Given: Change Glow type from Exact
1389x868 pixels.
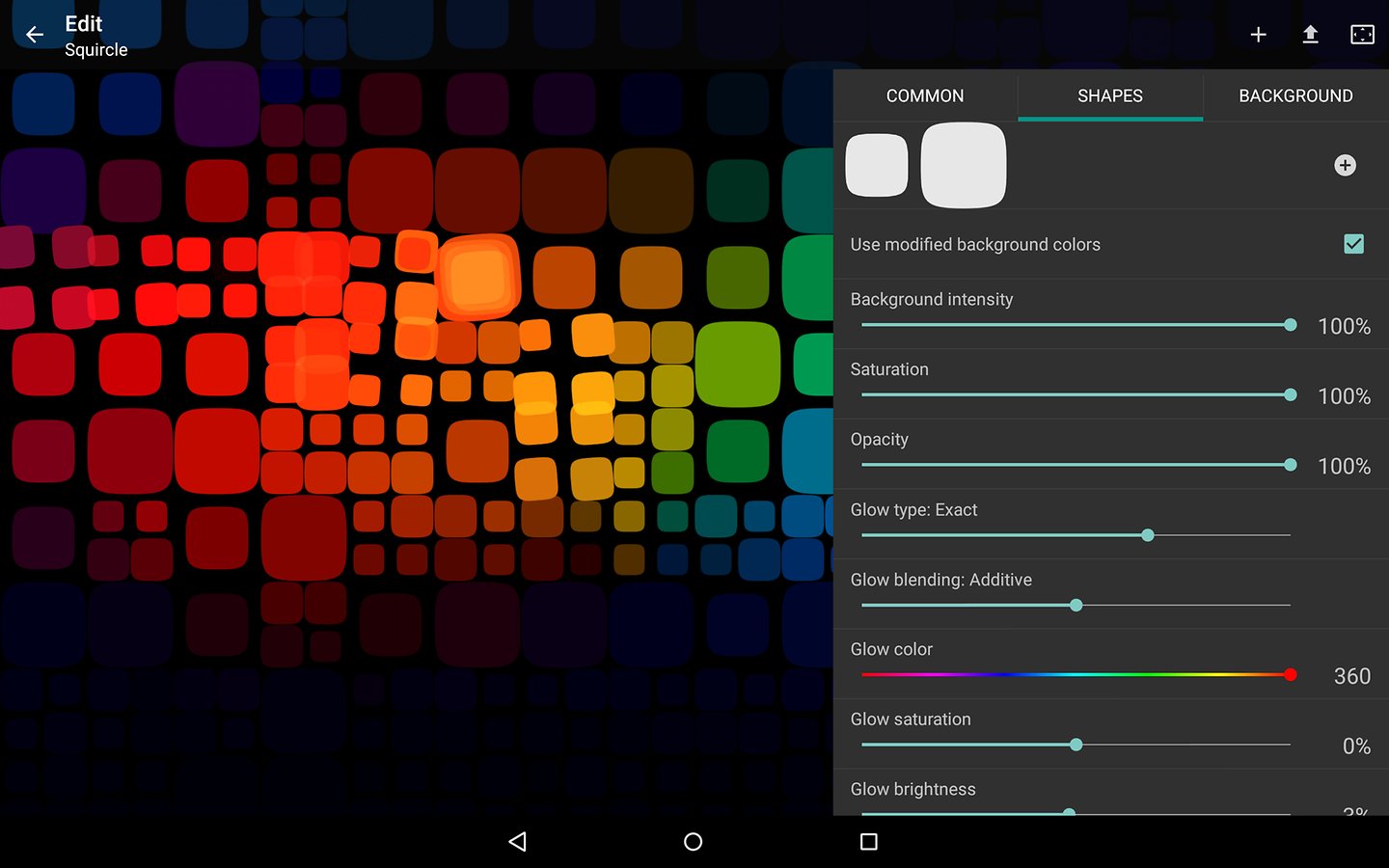Looking at the screenshot, I should tap(1147, 534).
